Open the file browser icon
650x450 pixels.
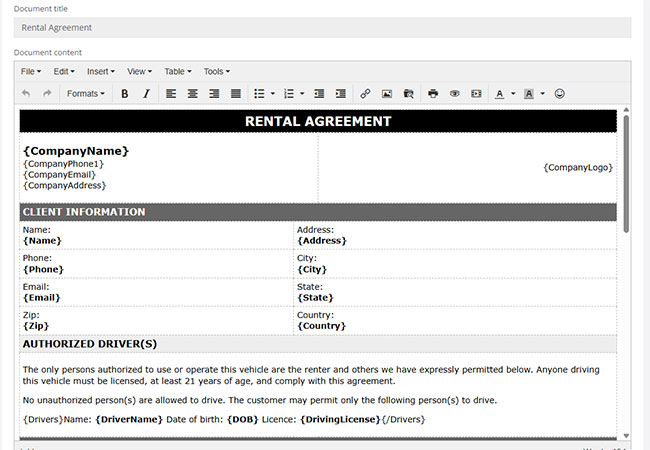click(x=408, y=94)
